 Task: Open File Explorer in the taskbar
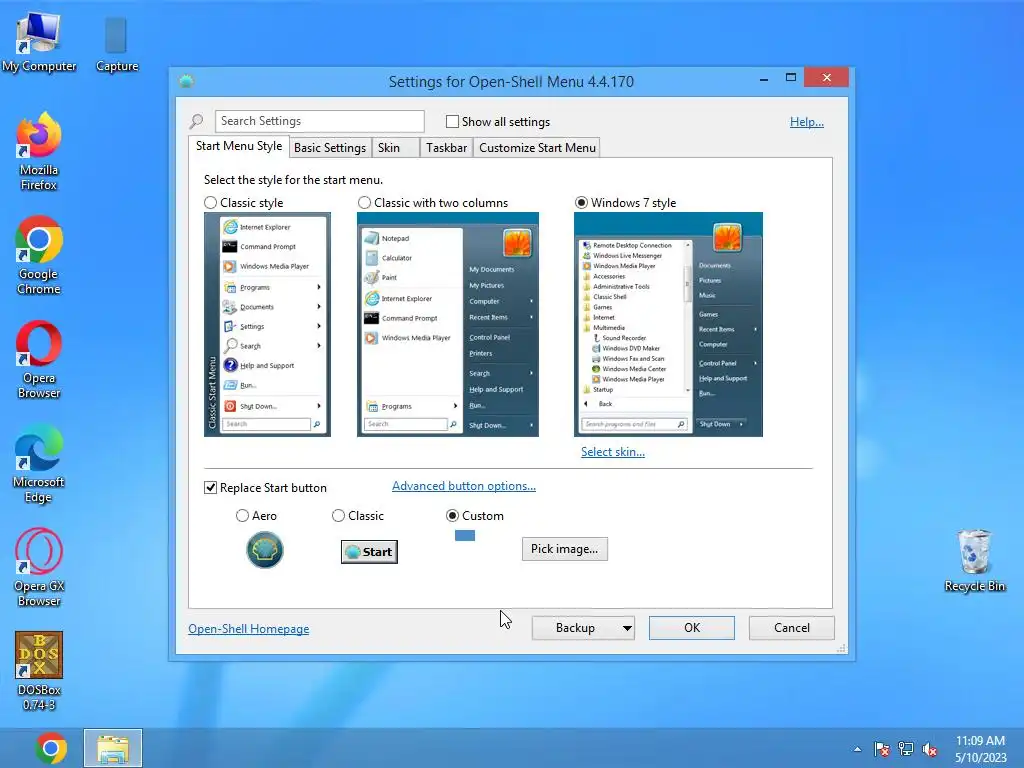click(x=113, y=748)
